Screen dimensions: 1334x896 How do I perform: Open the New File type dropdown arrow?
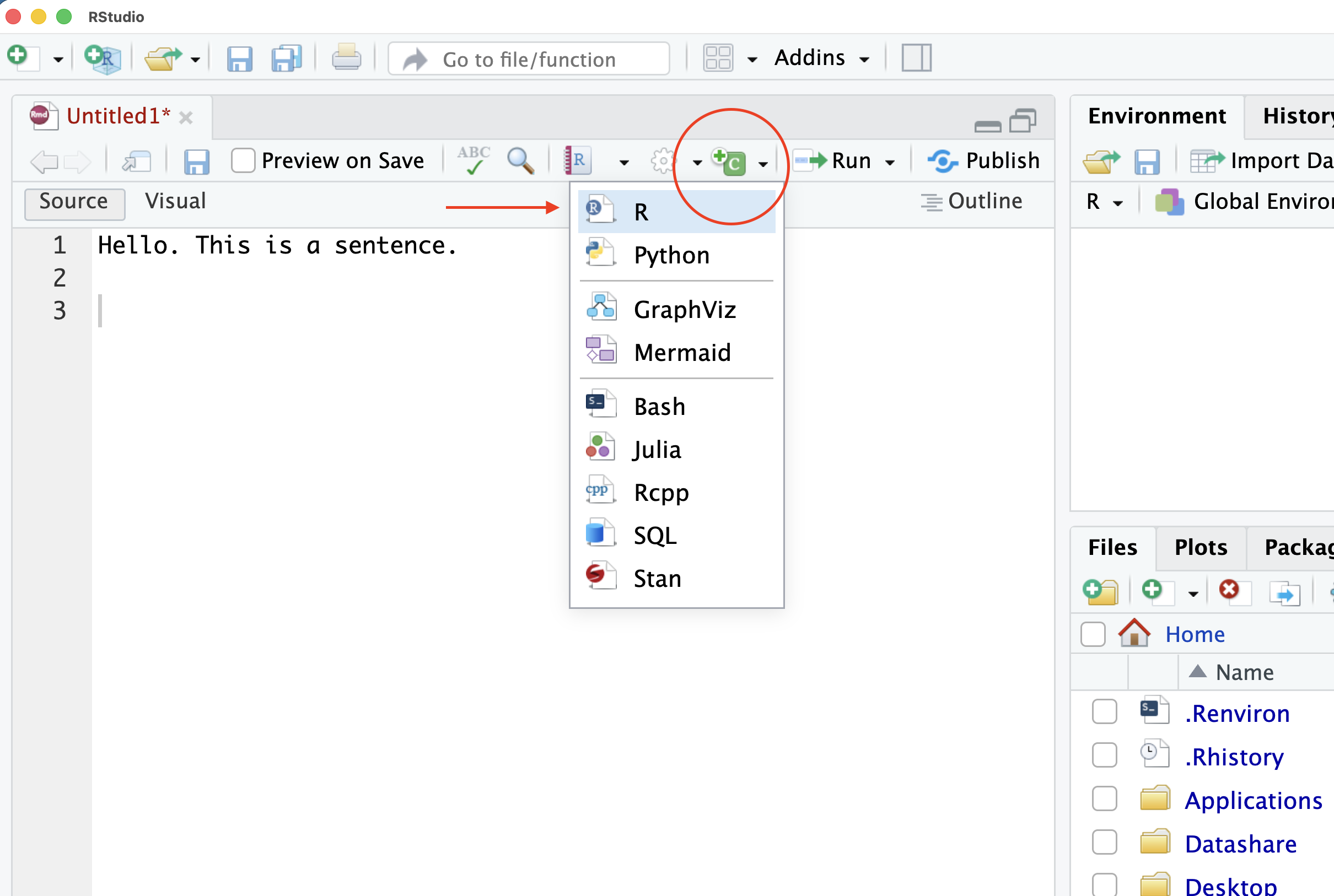click(x=58, y=60)
